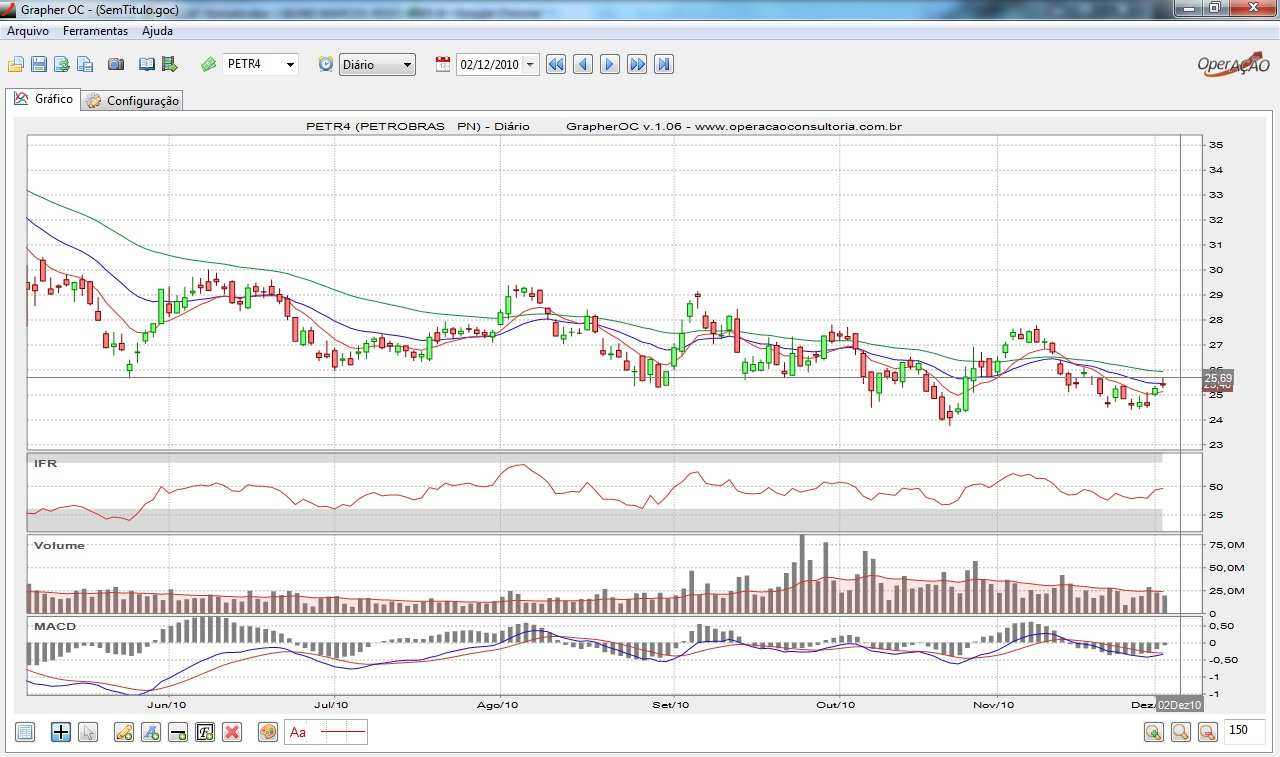
Task: Add a horizontal line with the line tool
Action: pyautogui.click(x=178, y=732)
